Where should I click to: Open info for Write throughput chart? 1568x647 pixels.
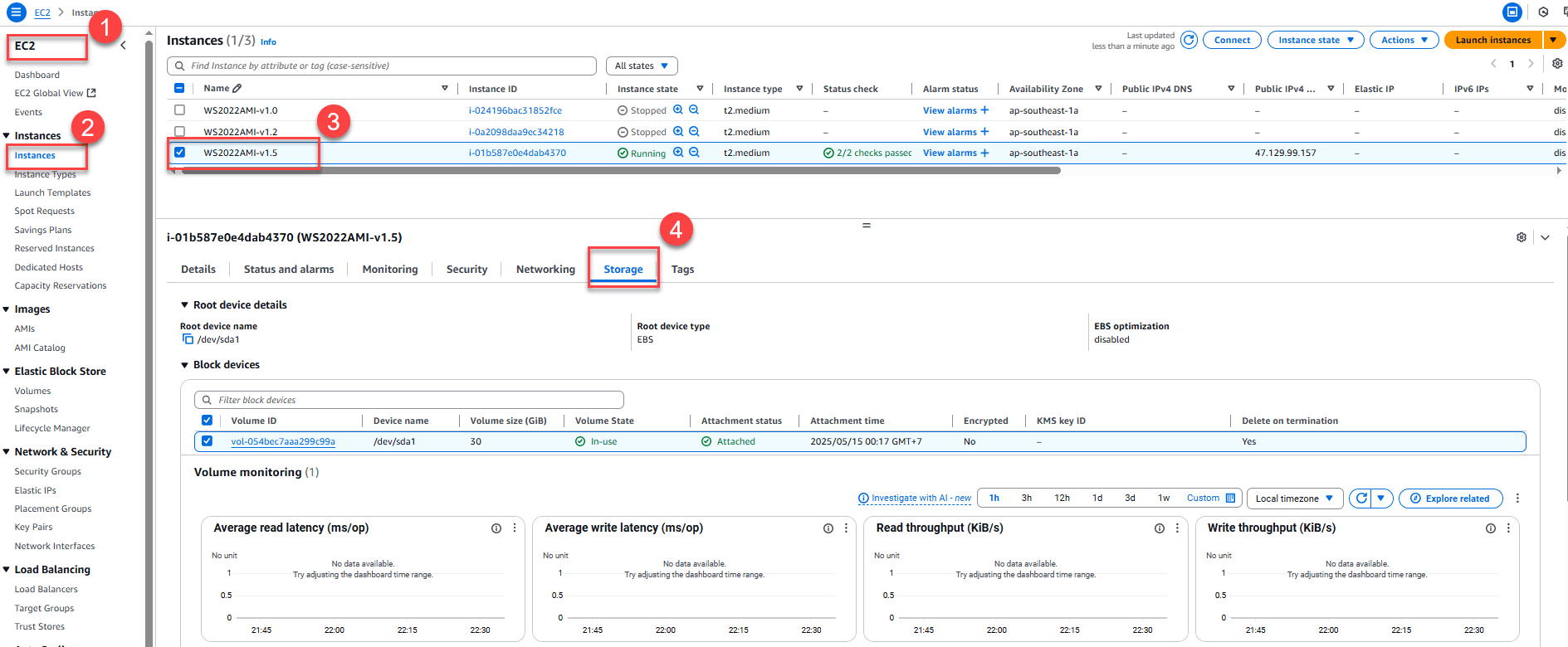coord(1491,528)
